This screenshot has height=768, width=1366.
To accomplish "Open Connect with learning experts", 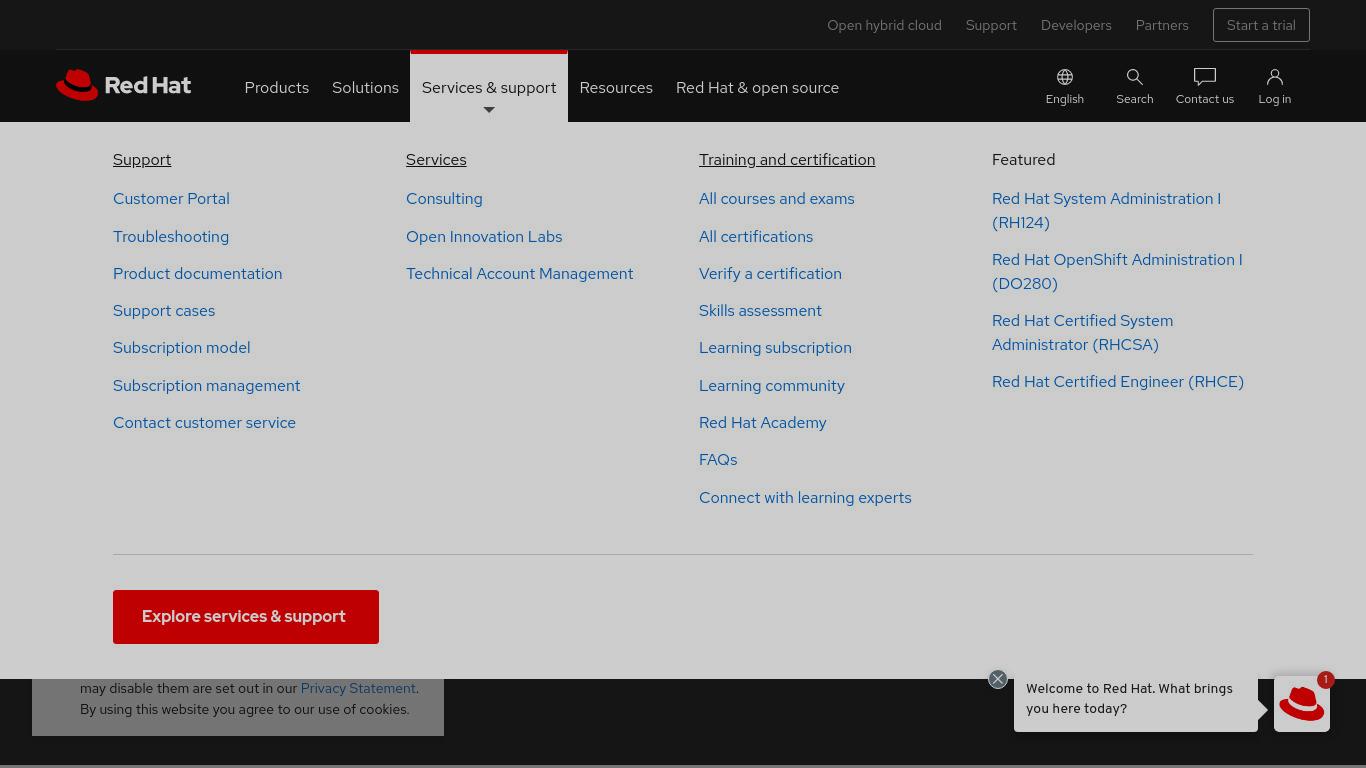I will tap(805, 498).
